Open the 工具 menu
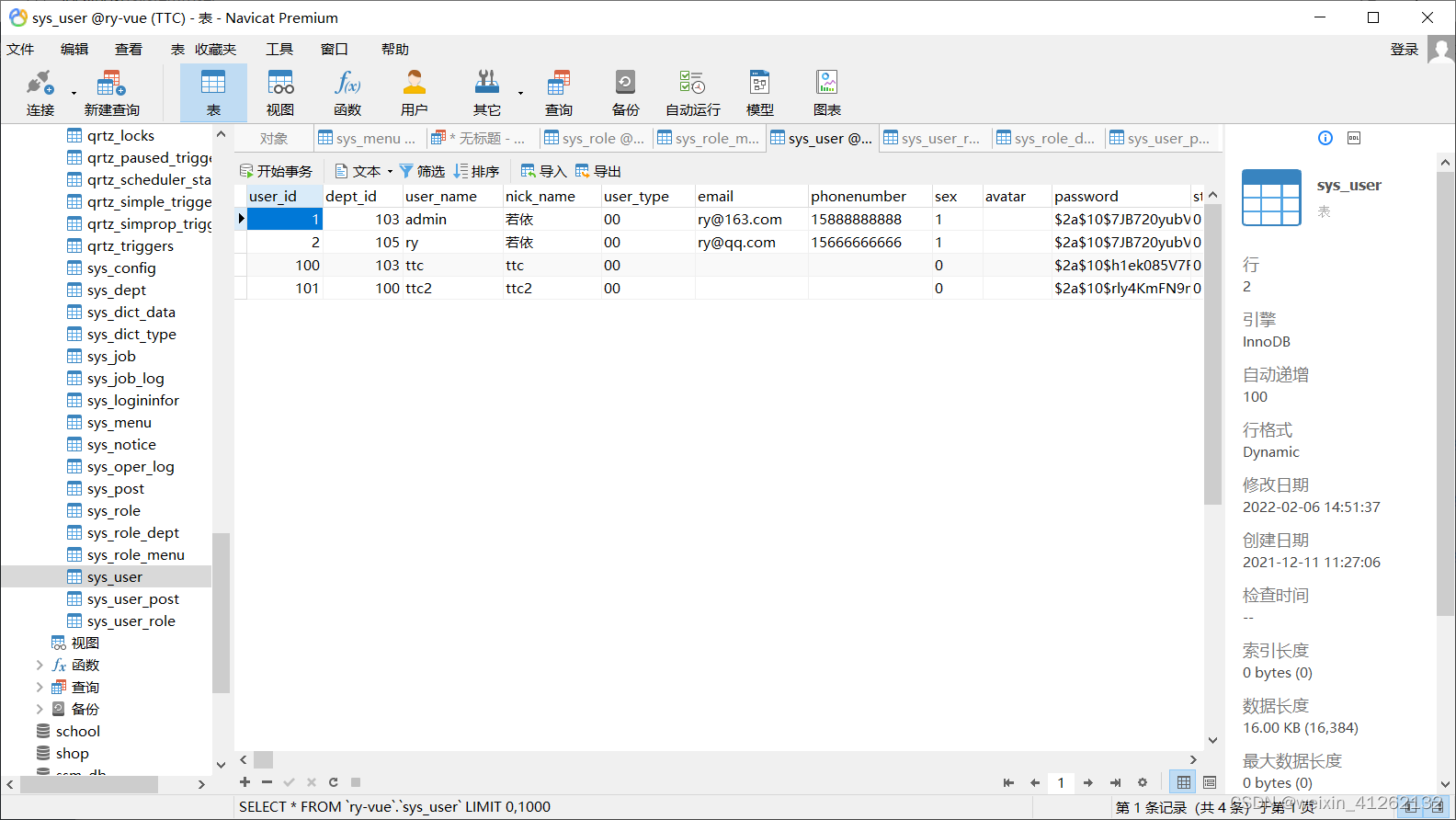The image size is (1456, 820). coord(279,50)
